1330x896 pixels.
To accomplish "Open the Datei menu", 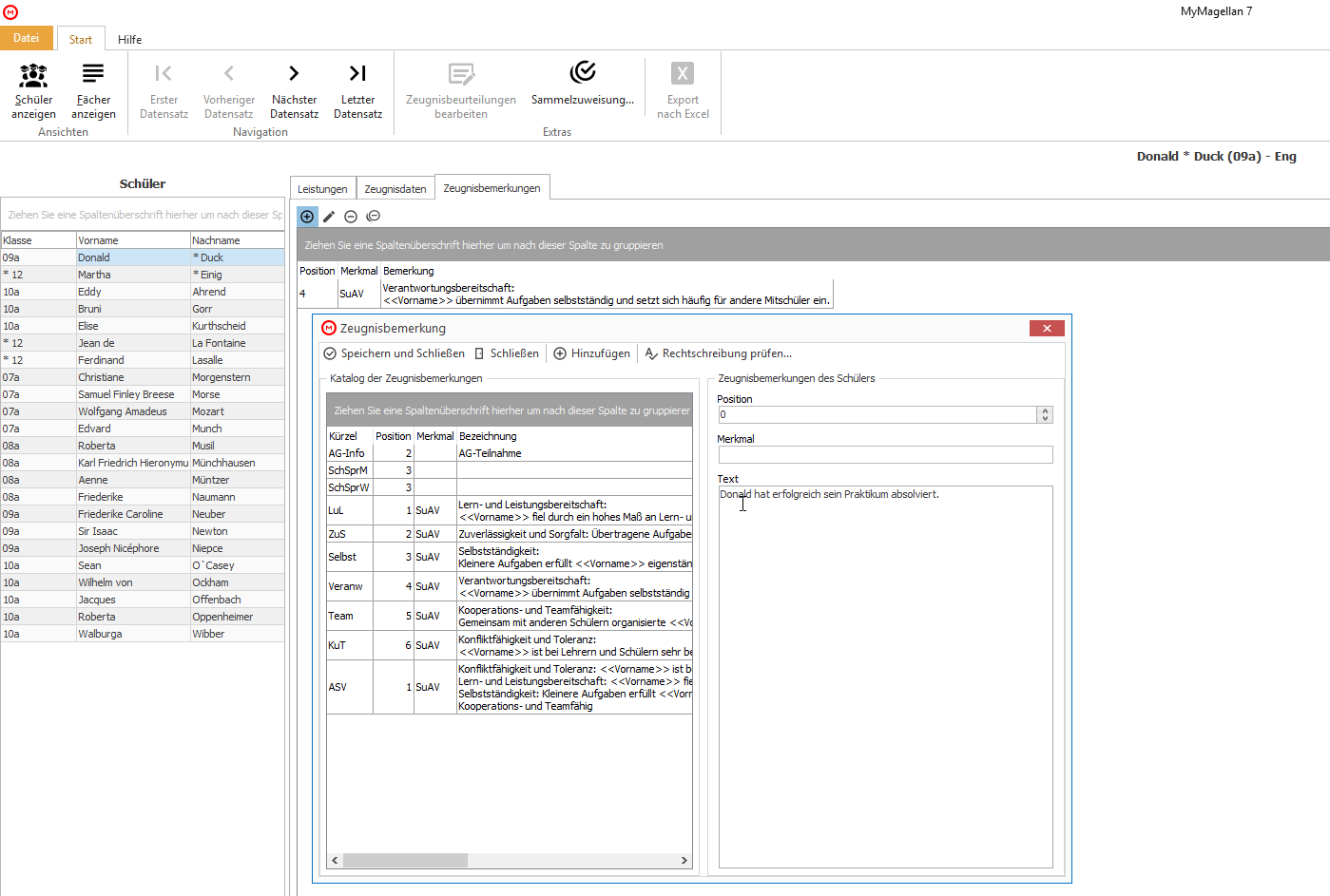I will (x=27, y=38).
